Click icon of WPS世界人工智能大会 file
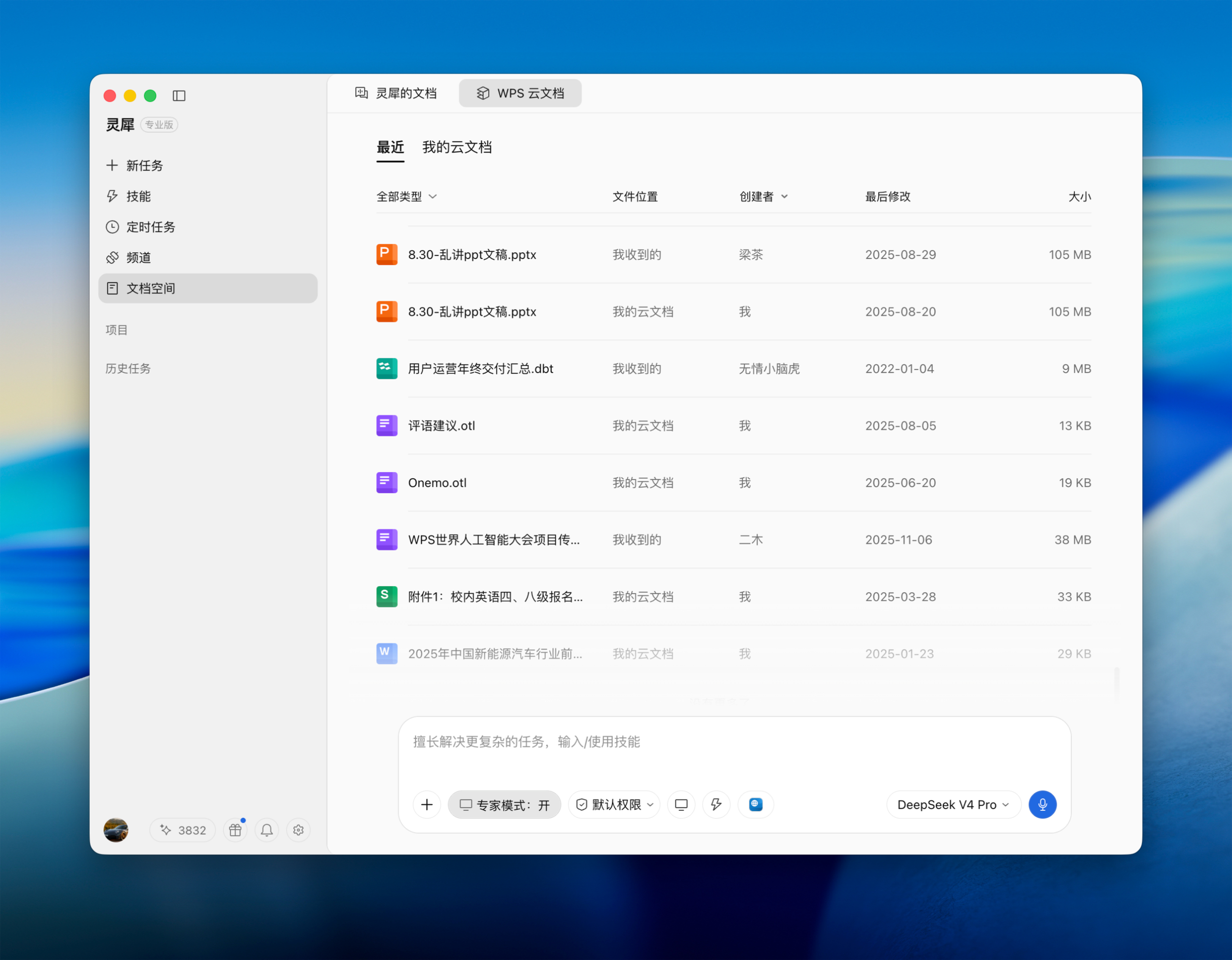 [387, 539]
